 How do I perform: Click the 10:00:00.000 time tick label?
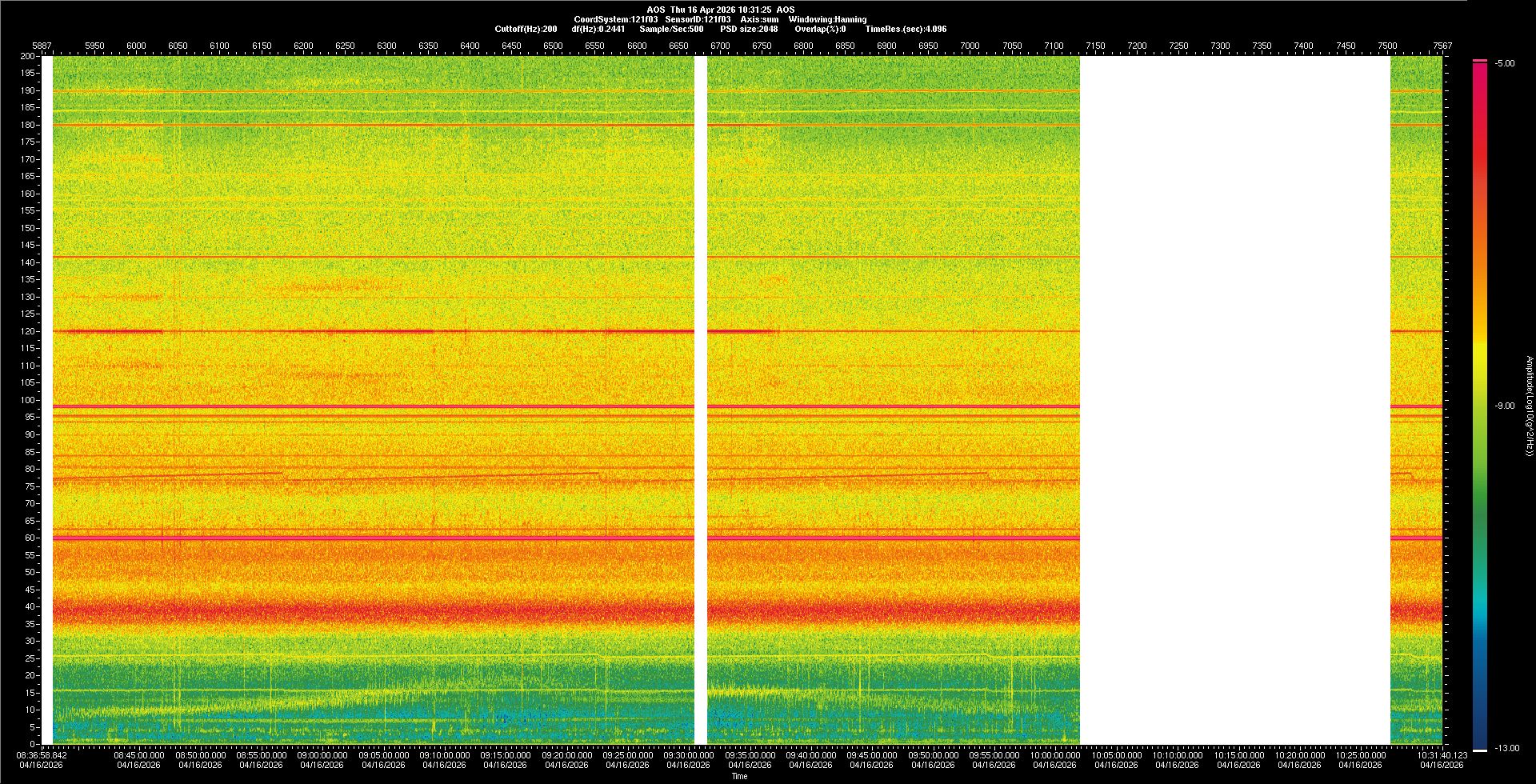[x=1055, y=755]
